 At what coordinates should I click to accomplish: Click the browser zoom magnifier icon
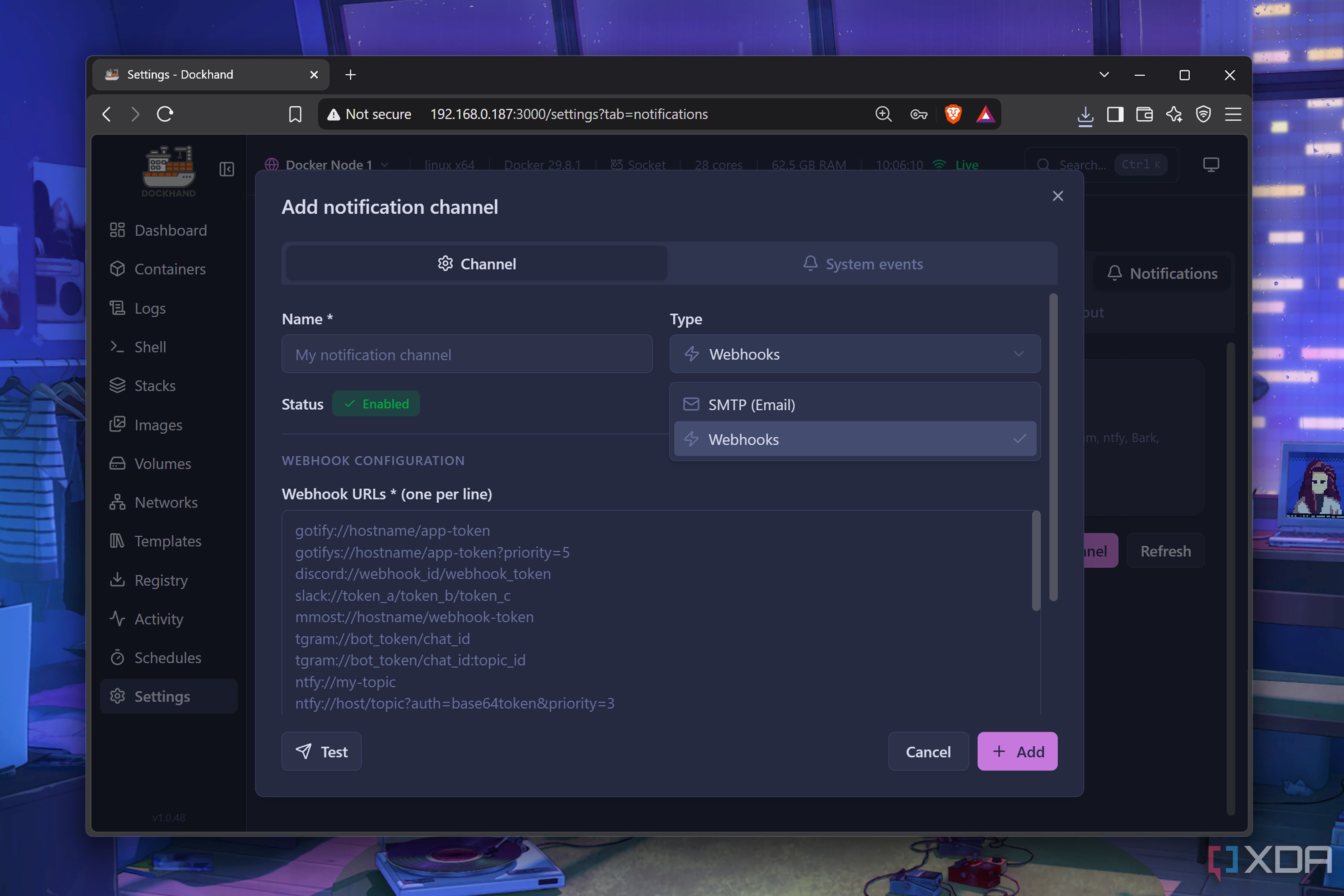(x=884, y=114)
